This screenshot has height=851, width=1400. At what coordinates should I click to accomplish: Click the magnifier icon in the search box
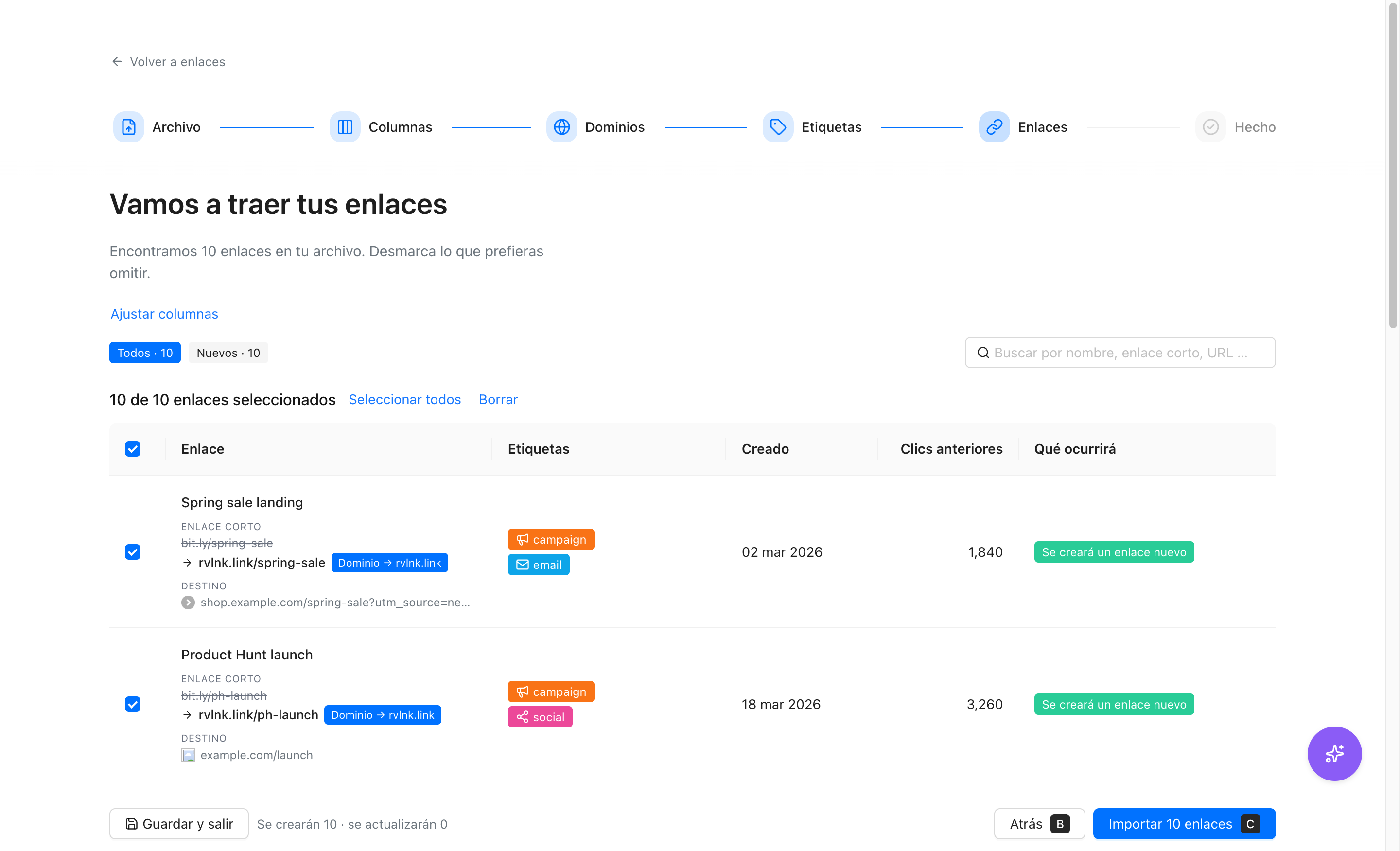click(x=983, y=353)
